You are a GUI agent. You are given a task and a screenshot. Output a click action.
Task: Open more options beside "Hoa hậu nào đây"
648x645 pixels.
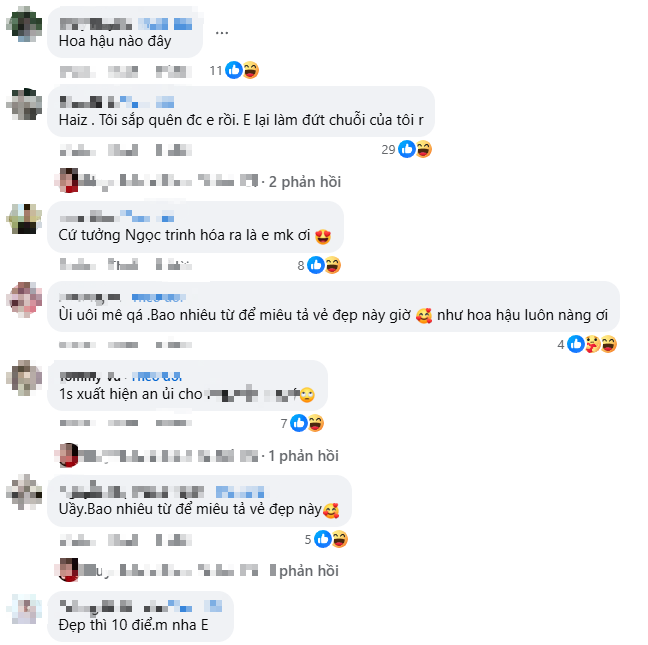(x=222, y=32)
